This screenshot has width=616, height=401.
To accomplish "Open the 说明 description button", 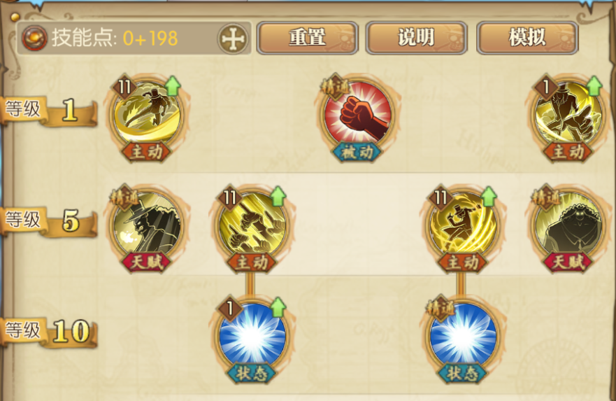I will pyautogui.click(x=416, y=38).
